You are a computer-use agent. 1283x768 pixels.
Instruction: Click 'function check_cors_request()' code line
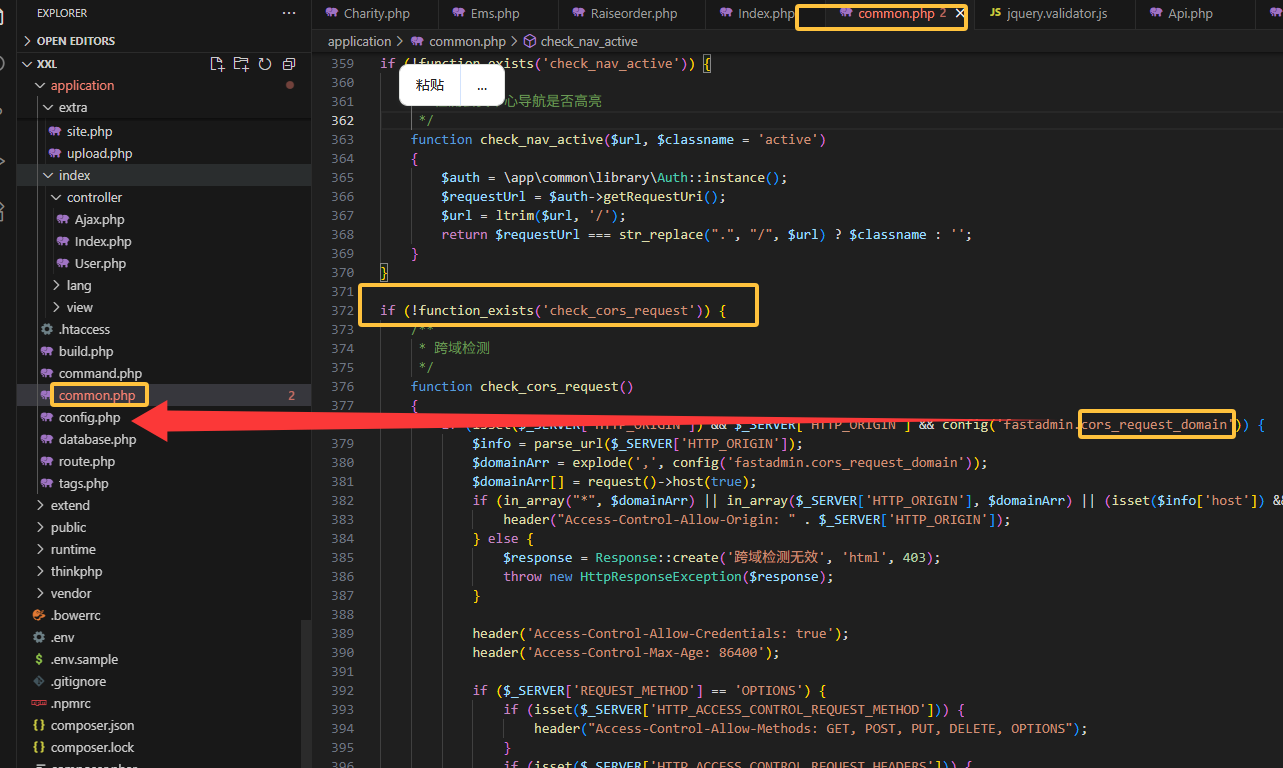click(x=522, y=387)
